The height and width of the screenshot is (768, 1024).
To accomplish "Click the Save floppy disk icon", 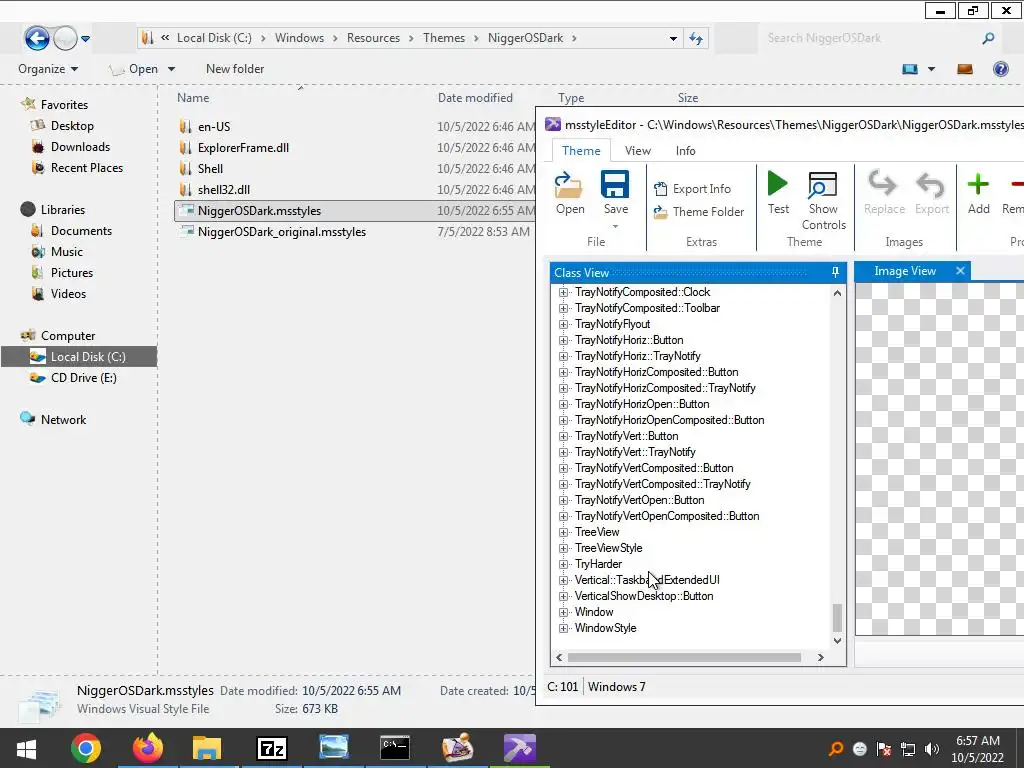I will pos(615,185).
